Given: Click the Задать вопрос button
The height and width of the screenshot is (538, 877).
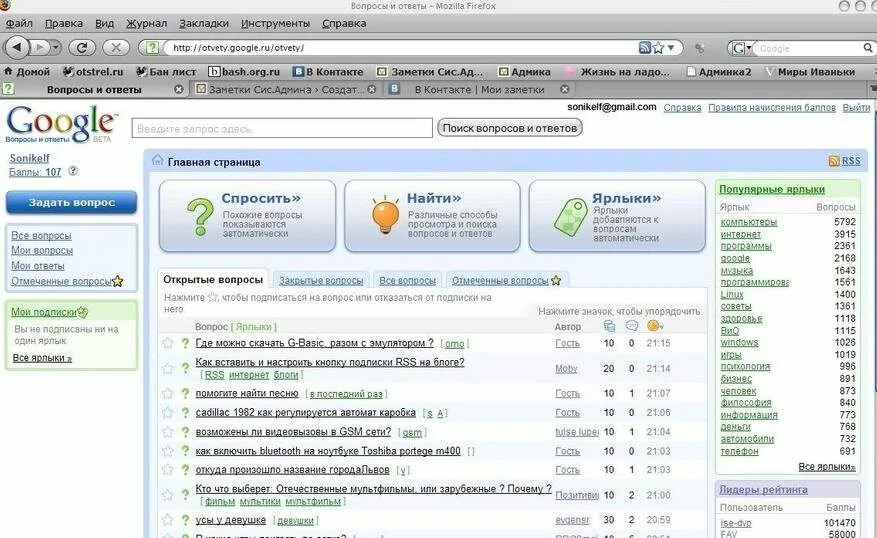Looking at the screenshot, I should (72, 202).
